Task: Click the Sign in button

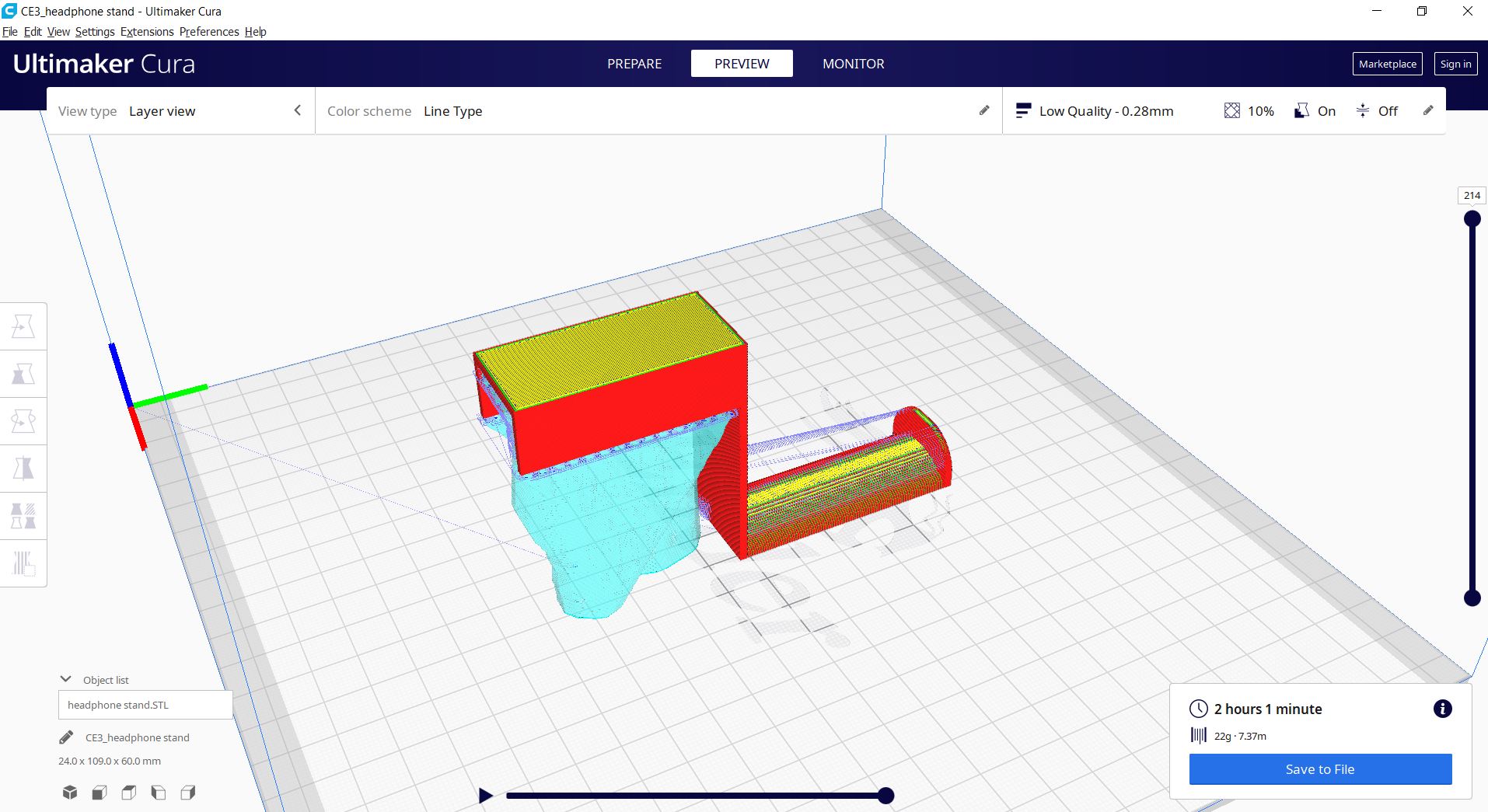Action: [1455, 64]
